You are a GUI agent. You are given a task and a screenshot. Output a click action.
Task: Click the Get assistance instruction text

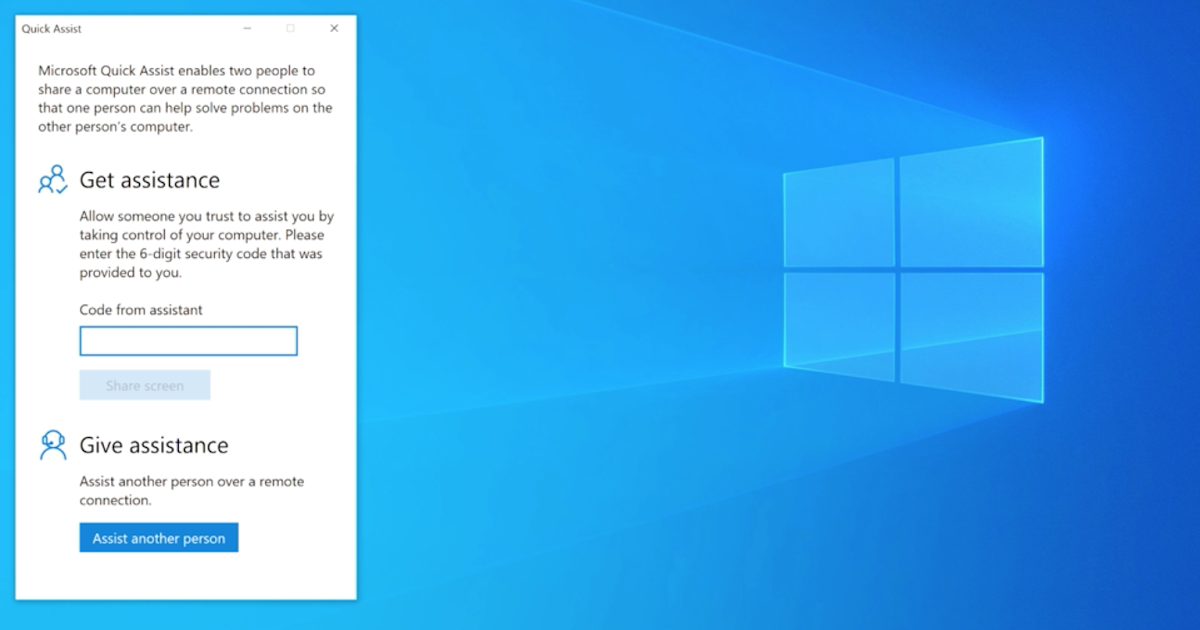tap(206, 244)
